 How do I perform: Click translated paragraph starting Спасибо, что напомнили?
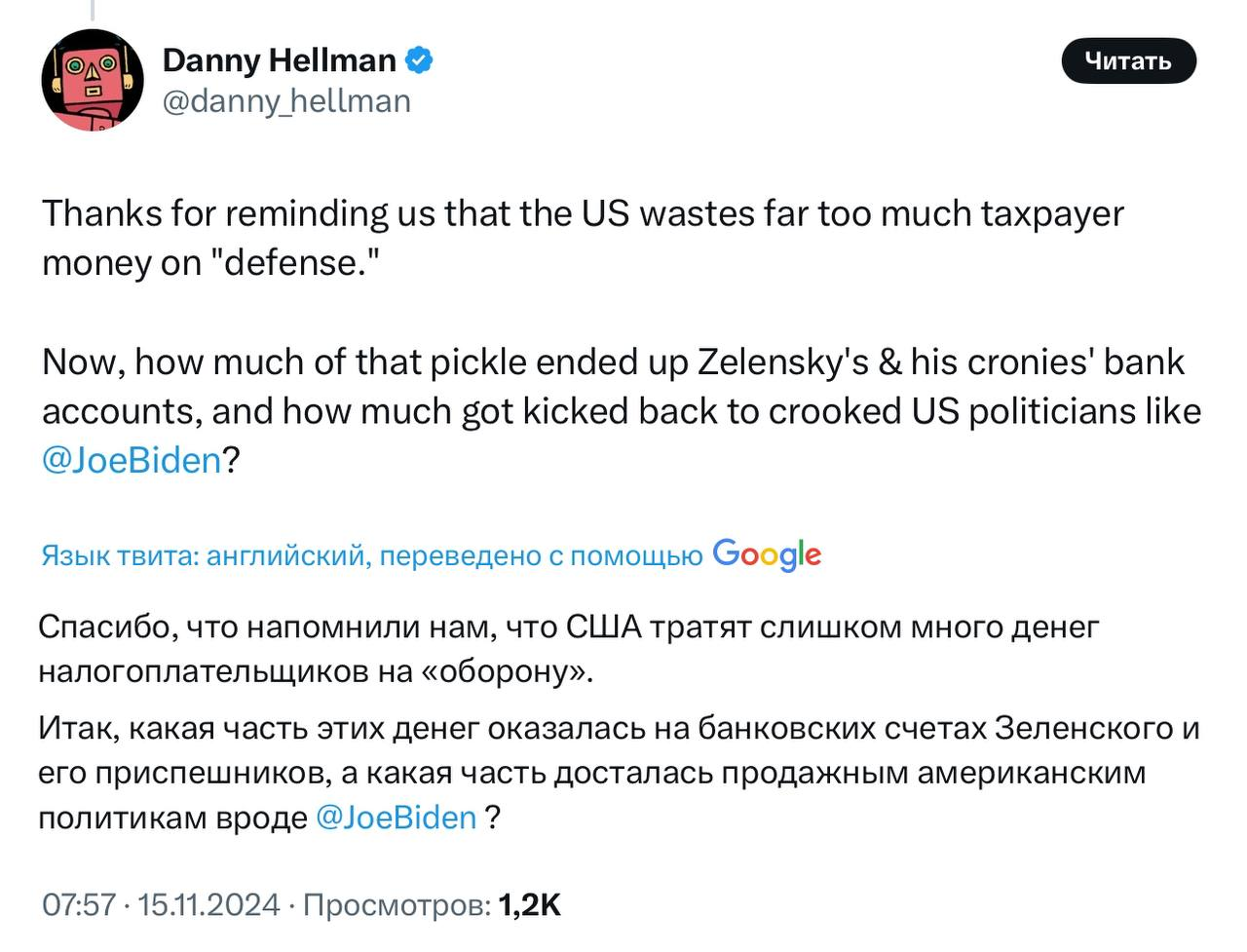[568, 627]
